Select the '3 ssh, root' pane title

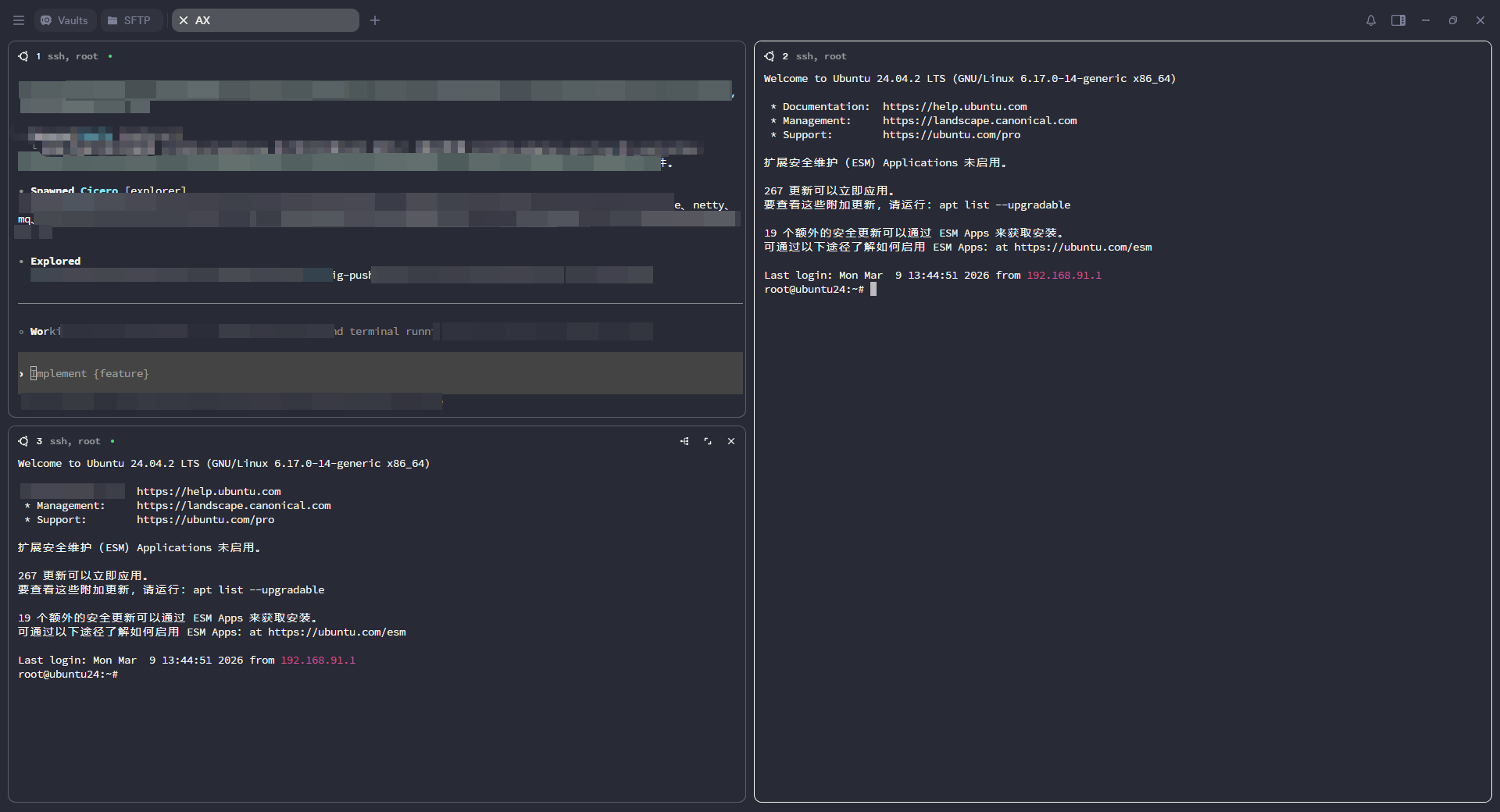coord(68,441)
